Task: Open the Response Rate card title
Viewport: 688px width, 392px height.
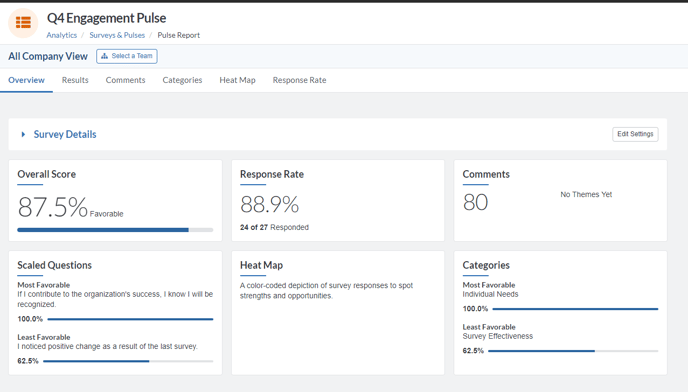Action: point(272,174)
